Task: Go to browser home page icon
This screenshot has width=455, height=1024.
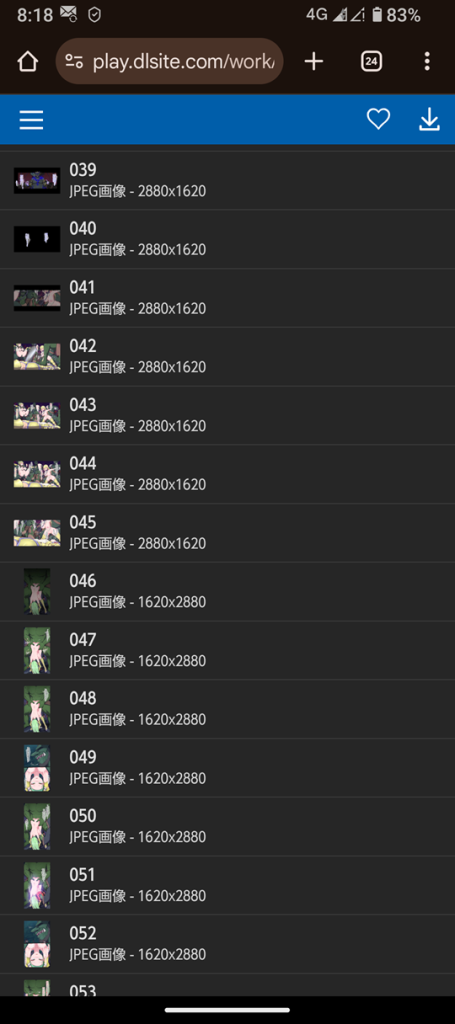Action: coord(27,61)
